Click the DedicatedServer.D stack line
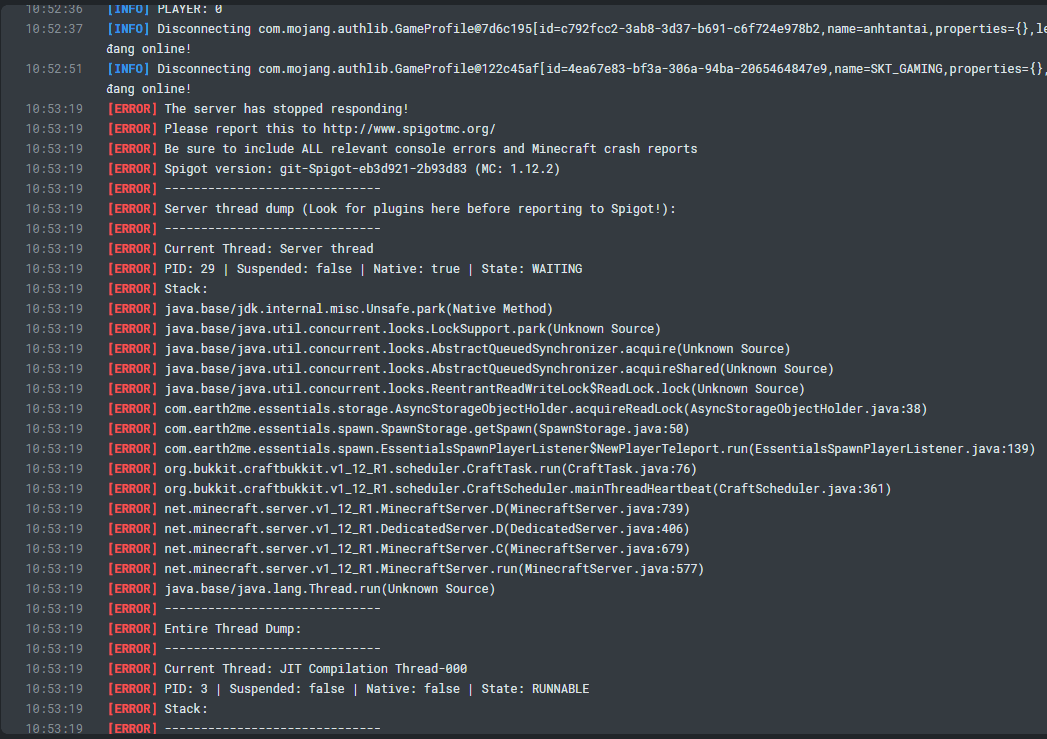The width and height of the screenshot is (1047, 739). 426,529
